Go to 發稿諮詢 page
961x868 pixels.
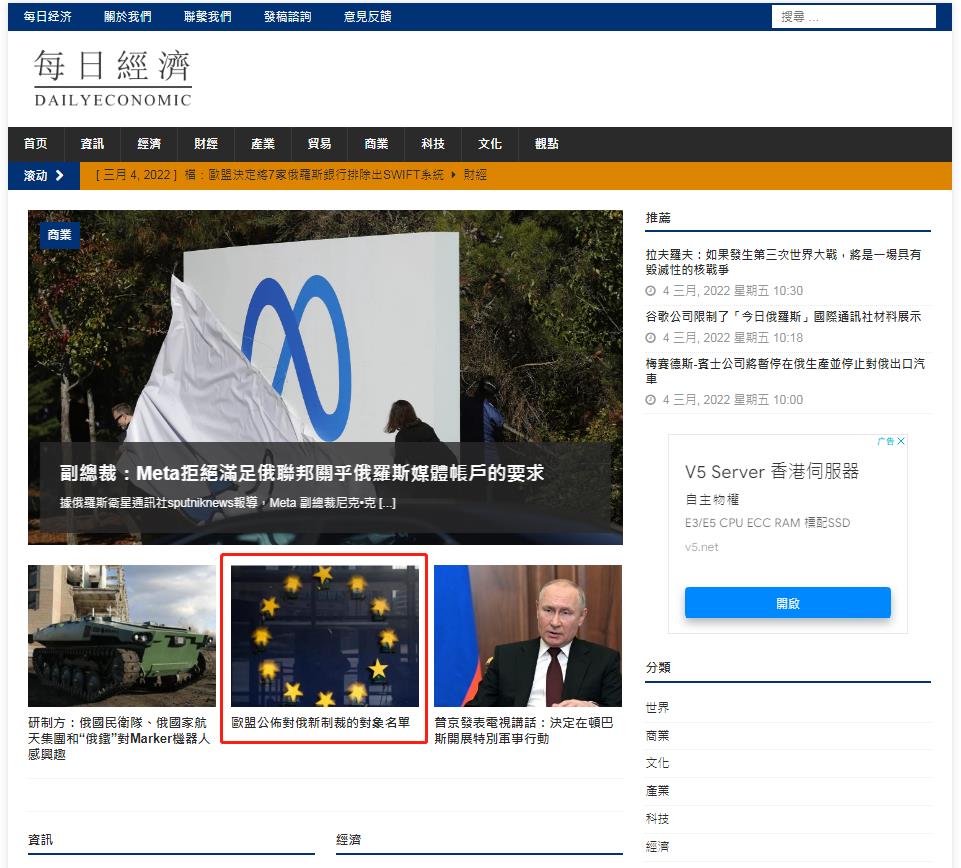point(287,17)
